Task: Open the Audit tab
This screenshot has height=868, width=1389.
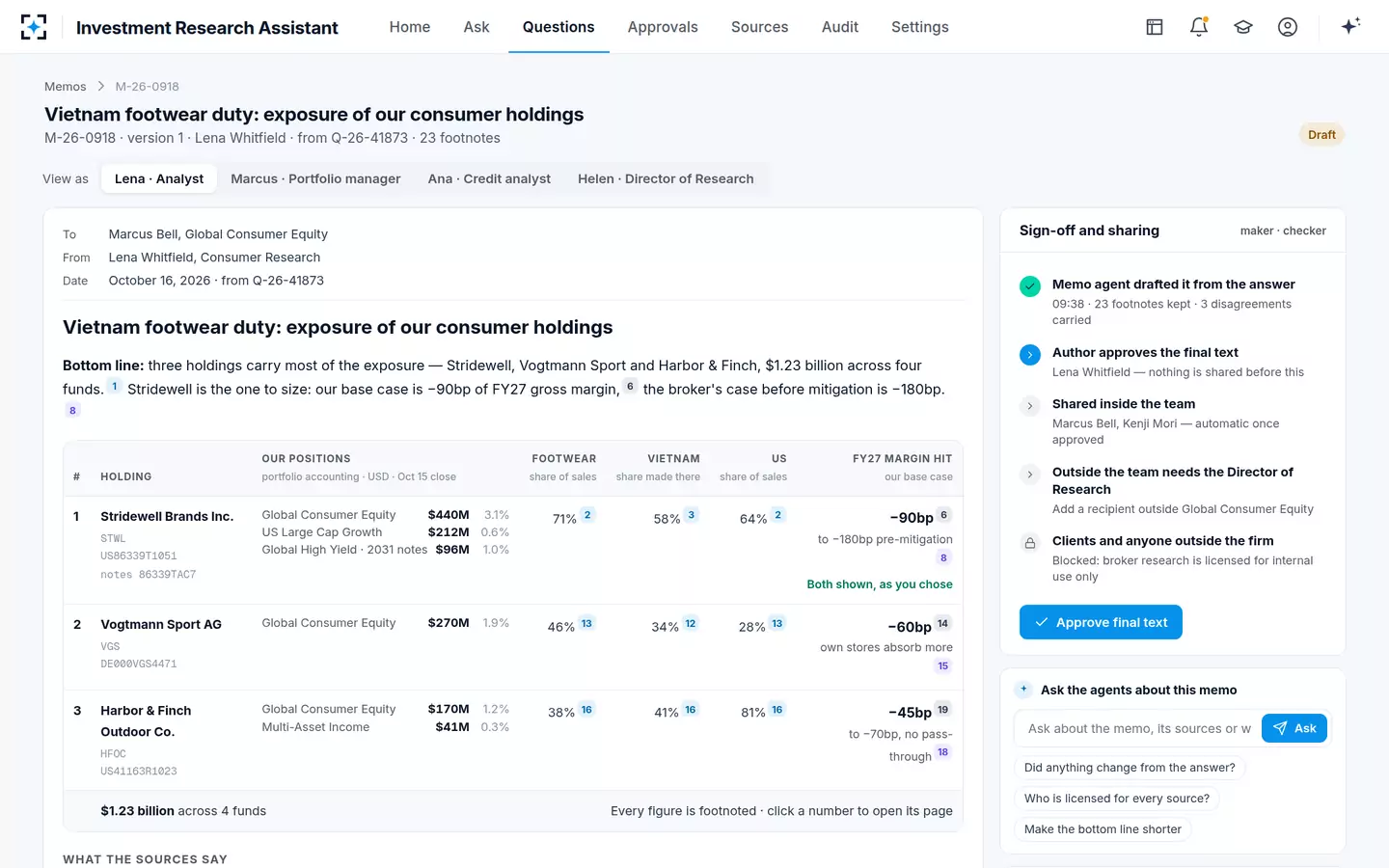Action: [840, 27]
